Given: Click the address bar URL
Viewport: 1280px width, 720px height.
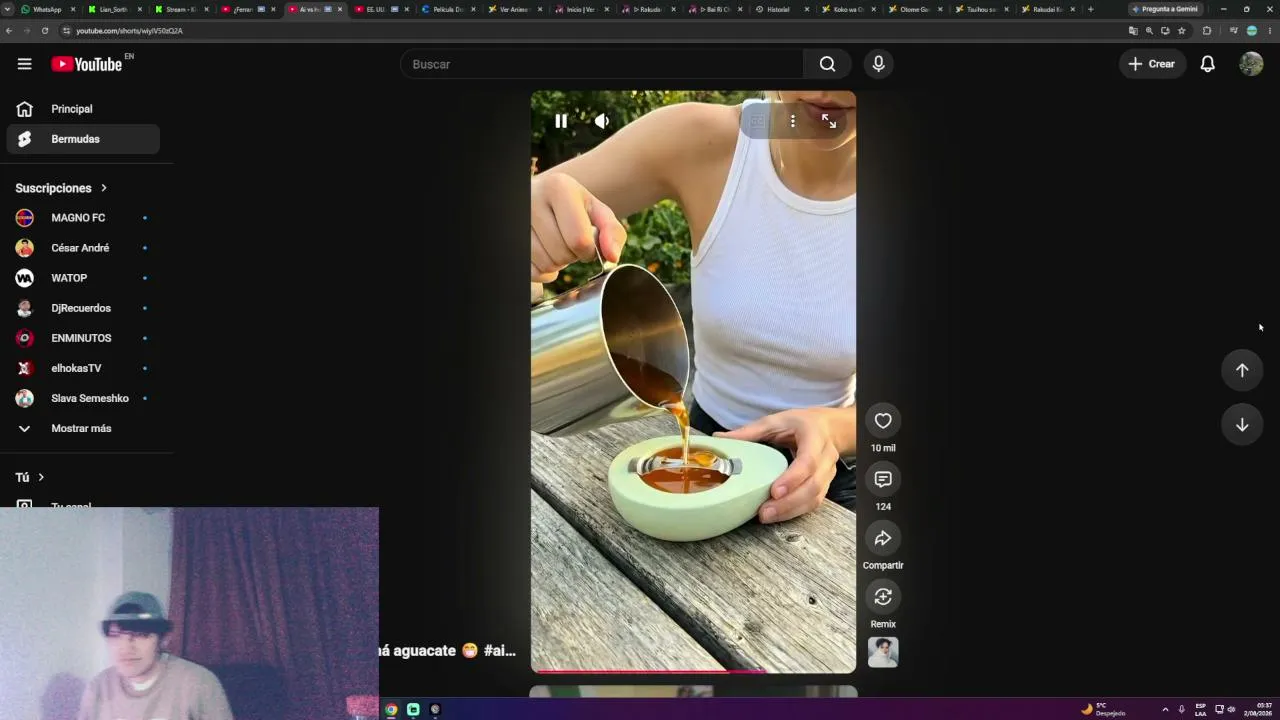Looking at the screenshot, I should tap(129, 31).
